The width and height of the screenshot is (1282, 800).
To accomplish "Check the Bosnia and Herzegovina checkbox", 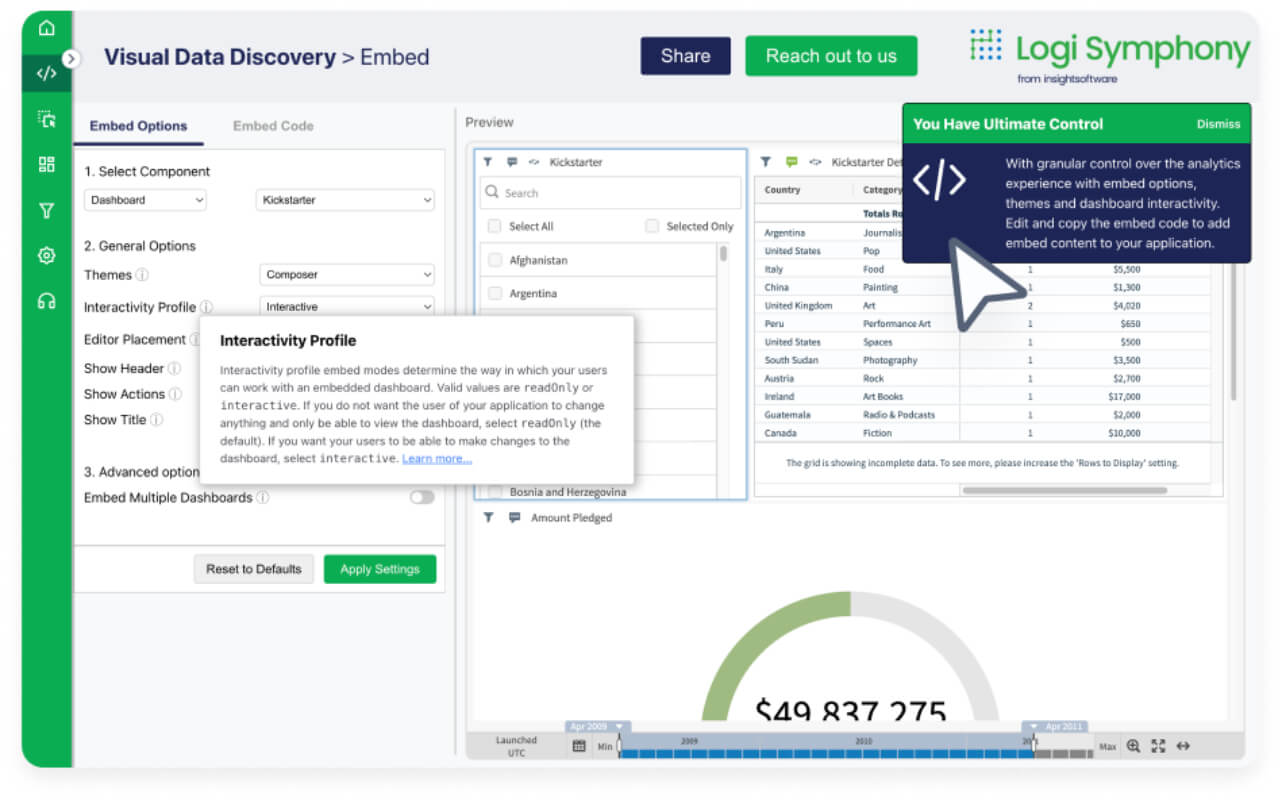I will pyautogui.click(x=494, y=491).
